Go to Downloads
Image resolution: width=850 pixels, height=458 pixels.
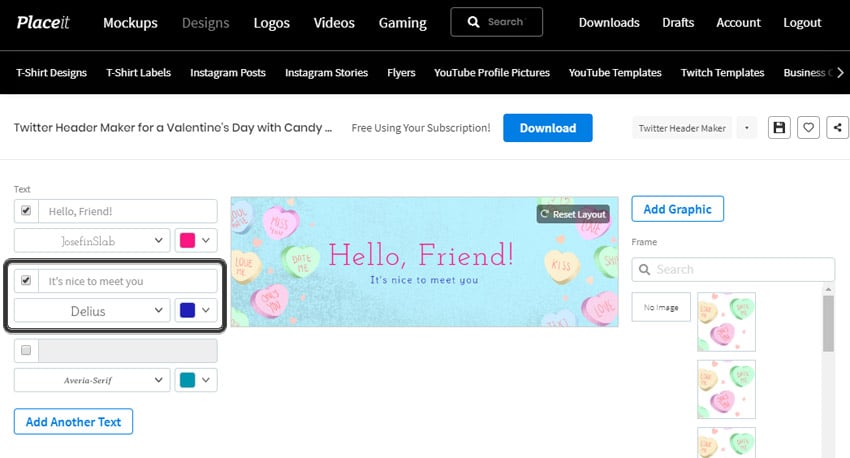(609, 23)
